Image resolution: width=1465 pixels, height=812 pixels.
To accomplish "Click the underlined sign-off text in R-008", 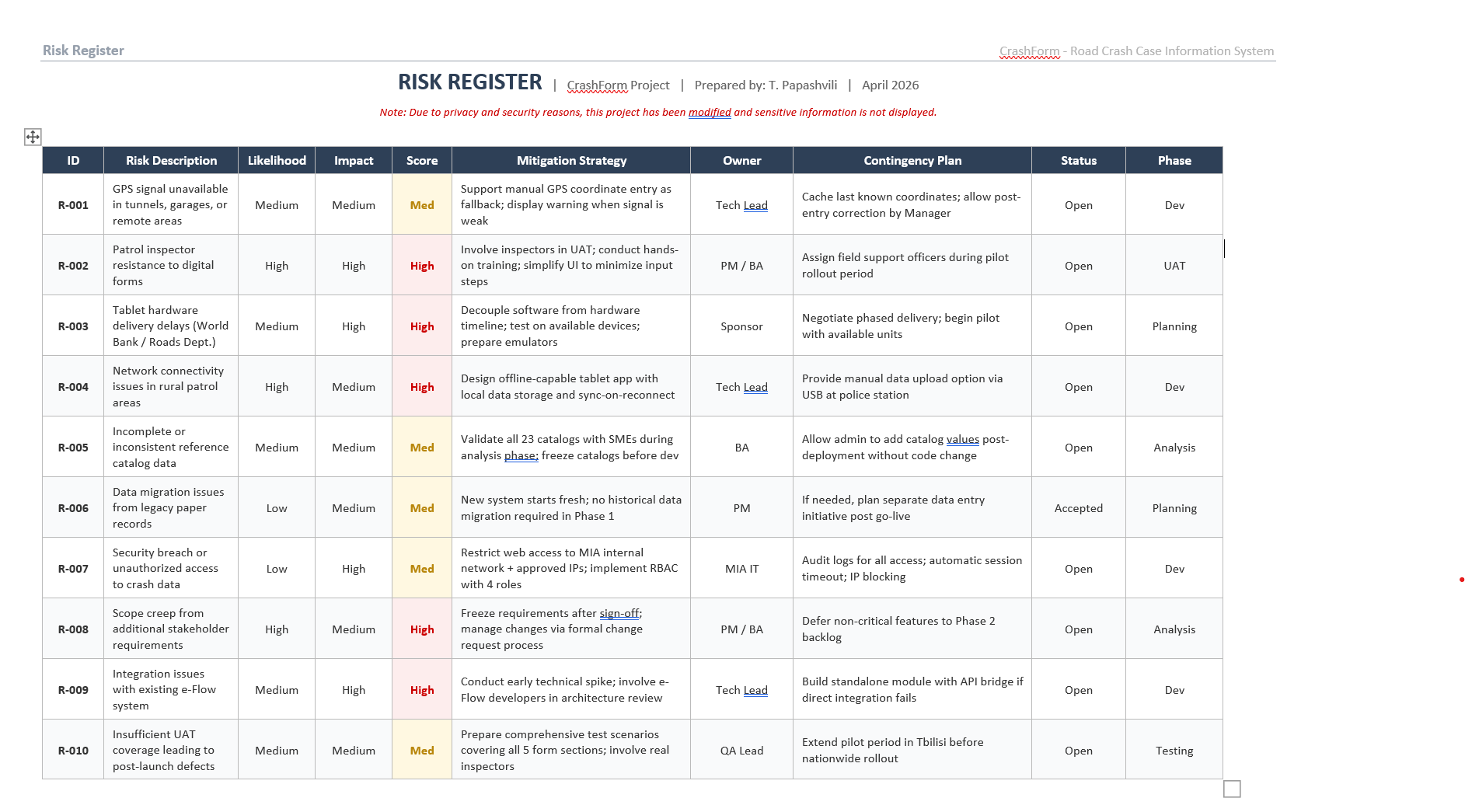I will pos(619,614).
